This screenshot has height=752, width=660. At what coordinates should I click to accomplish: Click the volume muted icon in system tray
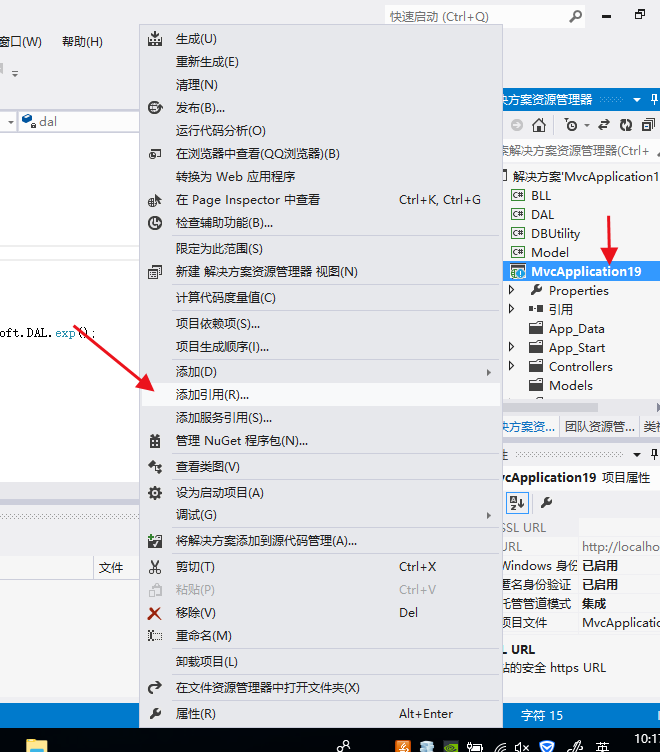[x=522, y=747]
